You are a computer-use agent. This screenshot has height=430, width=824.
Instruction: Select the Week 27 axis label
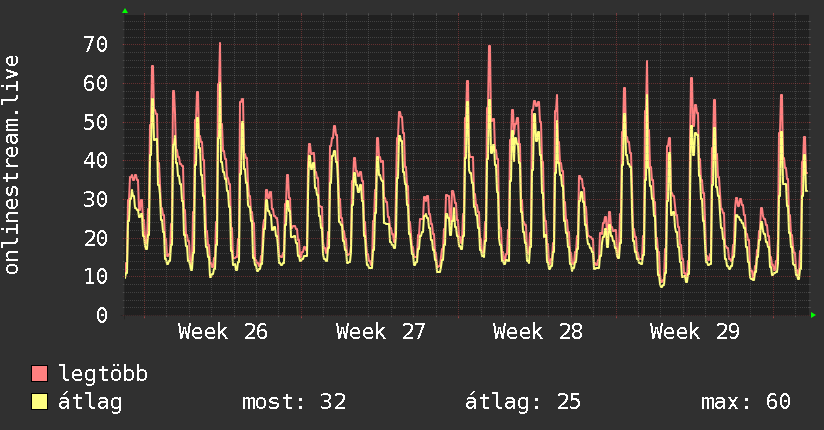coord(380,332)
